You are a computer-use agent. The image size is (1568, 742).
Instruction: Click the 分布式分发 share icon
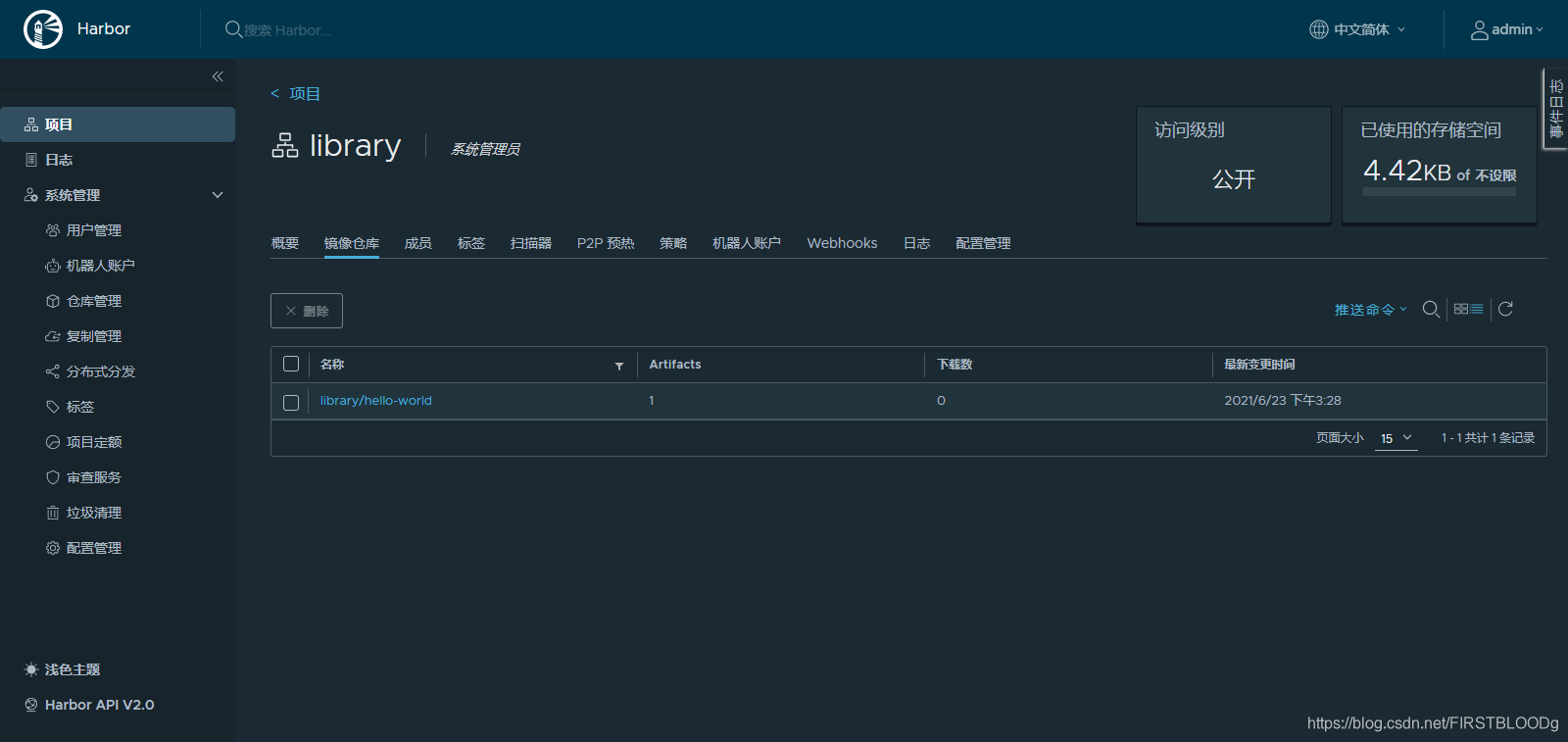pos(53,371)
